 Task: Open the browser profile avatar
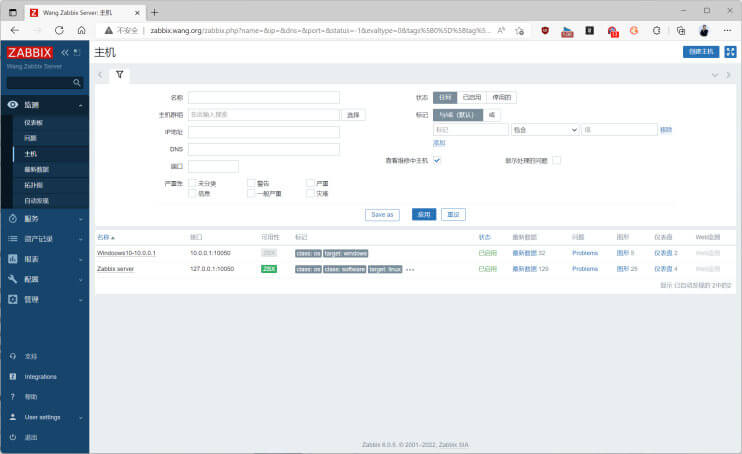point(704,31)
